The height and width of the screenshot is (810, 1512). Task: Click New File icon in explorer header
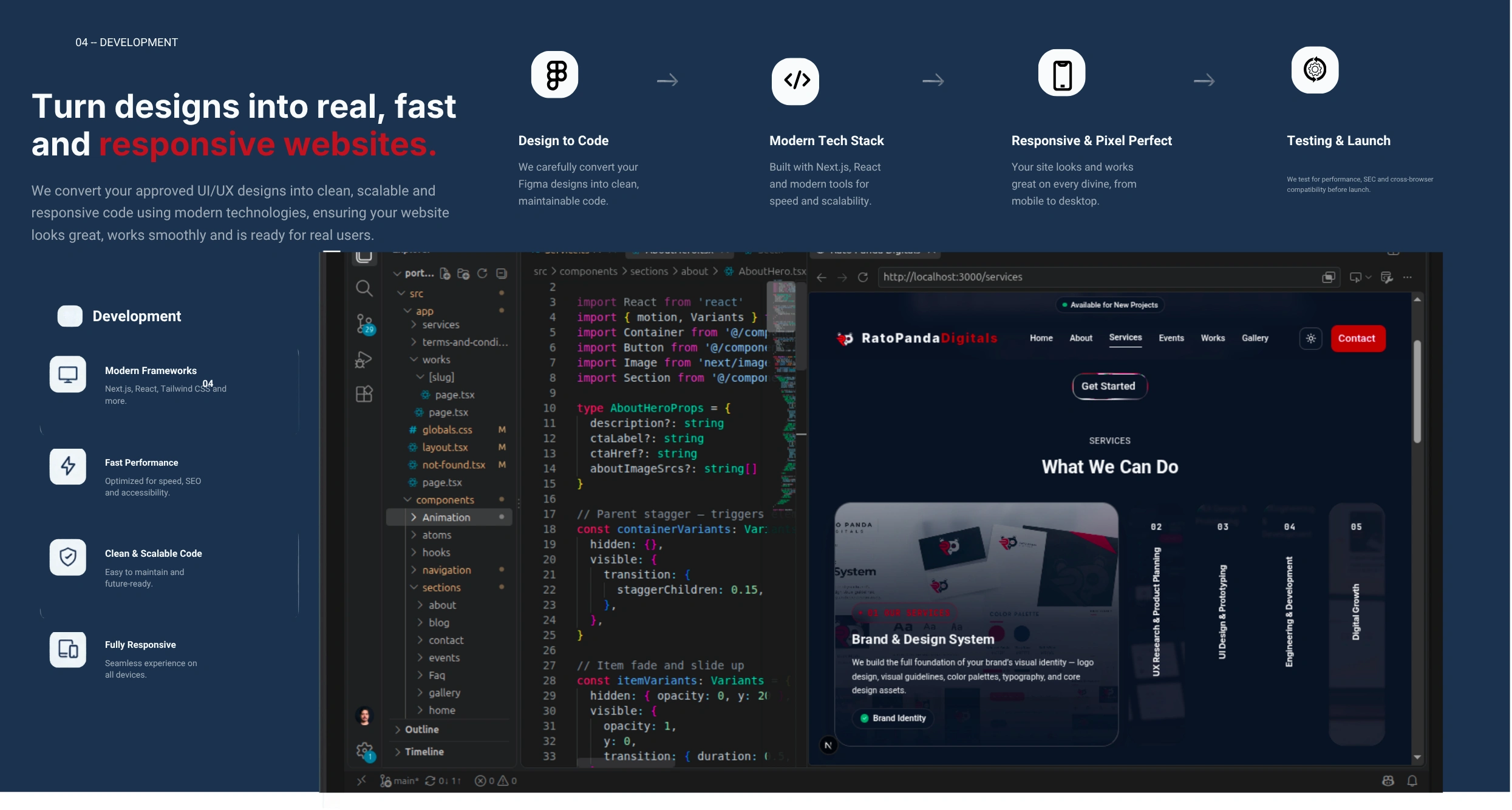[445, 274]
